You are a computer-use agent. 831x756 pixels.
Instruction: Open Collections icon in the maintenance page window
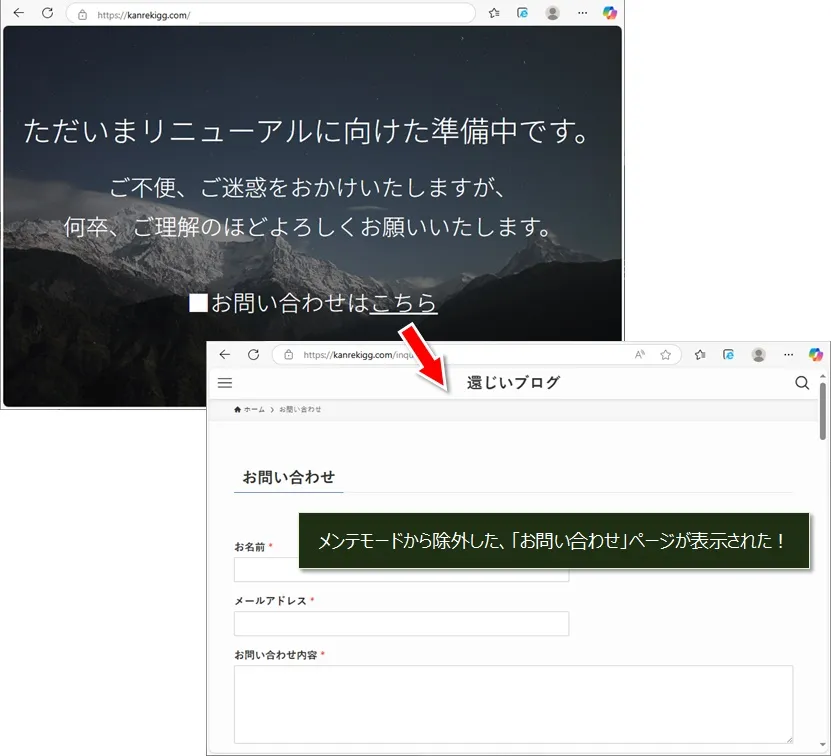[523, 13]
